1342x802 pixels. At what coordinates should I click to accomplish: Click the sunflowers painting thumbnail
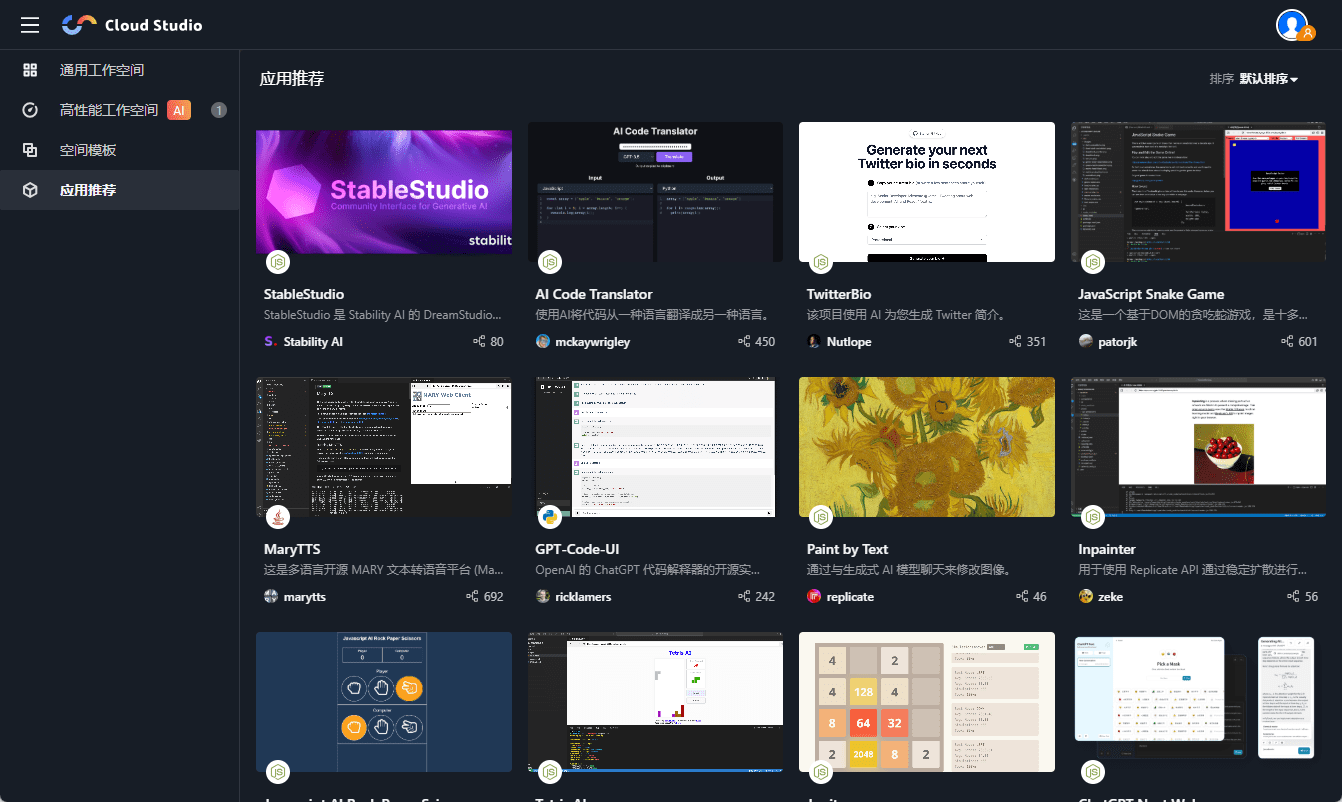(927, 447)
